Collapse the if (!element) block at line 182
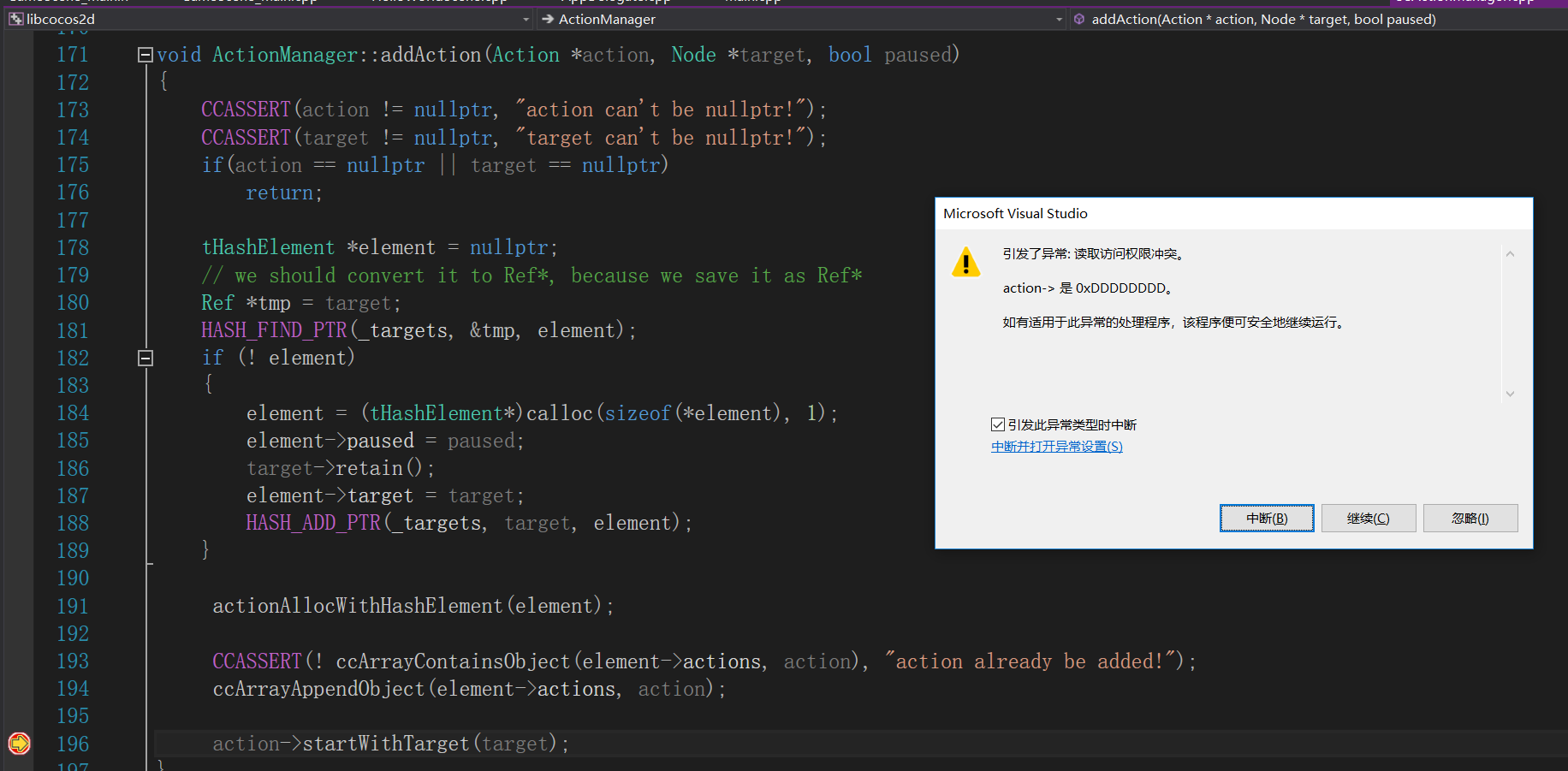The width and height of the screenshot is (1568, 771). tap(146, 358)
